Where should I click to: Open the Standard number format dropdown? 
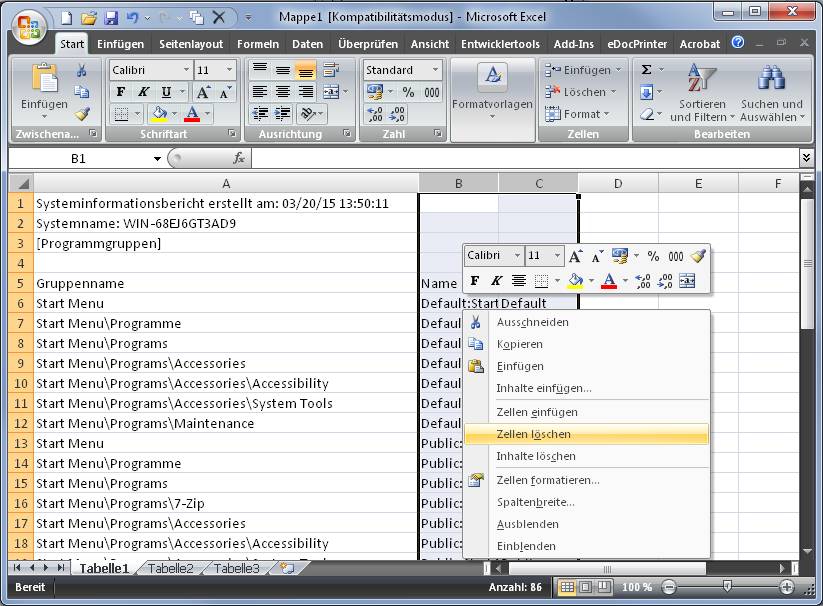pyautogui.click(x=435, y=70)
